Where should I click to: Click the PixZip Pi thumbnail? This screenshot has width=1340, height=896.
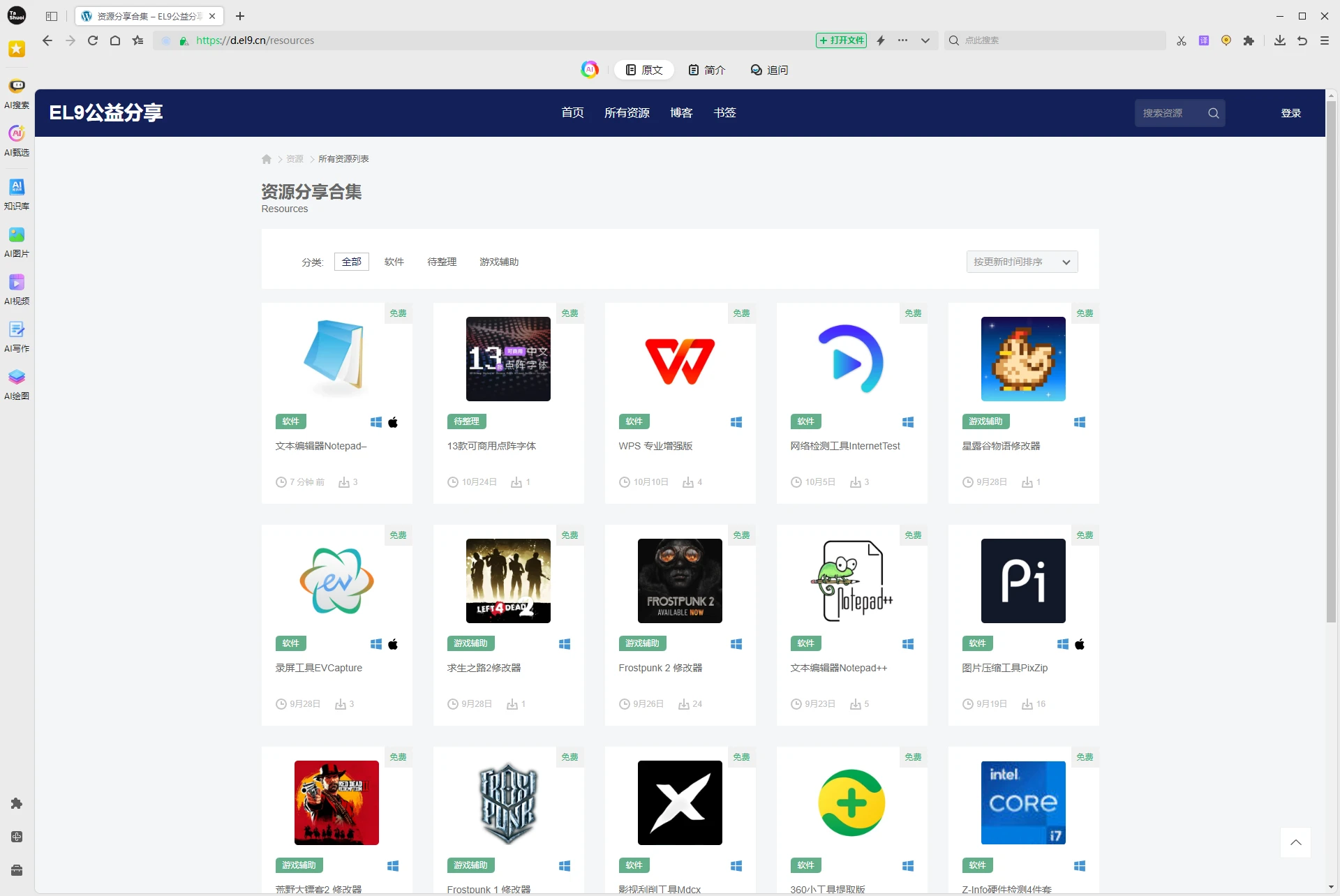pos(1023,581)
